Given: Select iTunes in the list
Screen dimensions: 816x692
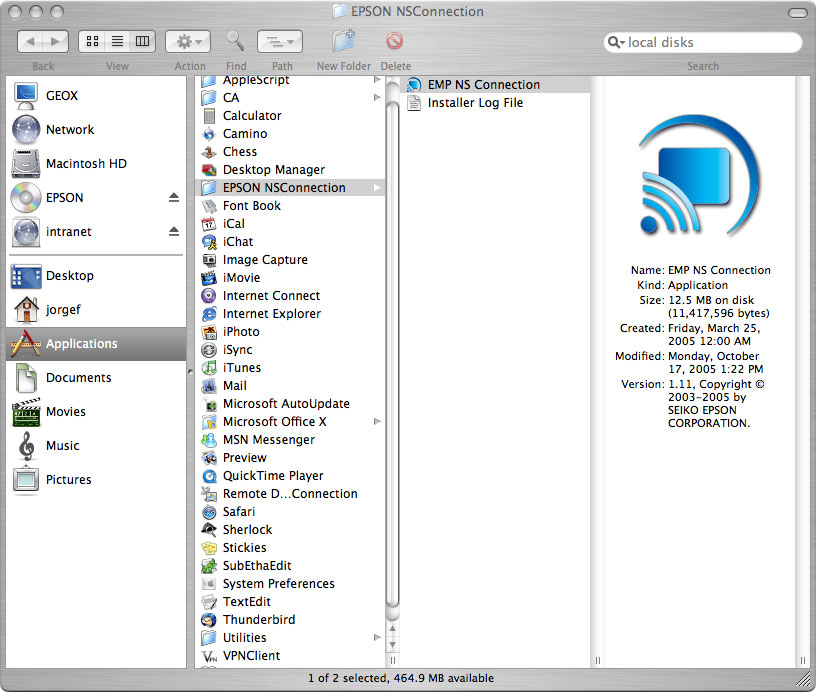Looking at the screenshot, I should [290, 367].
